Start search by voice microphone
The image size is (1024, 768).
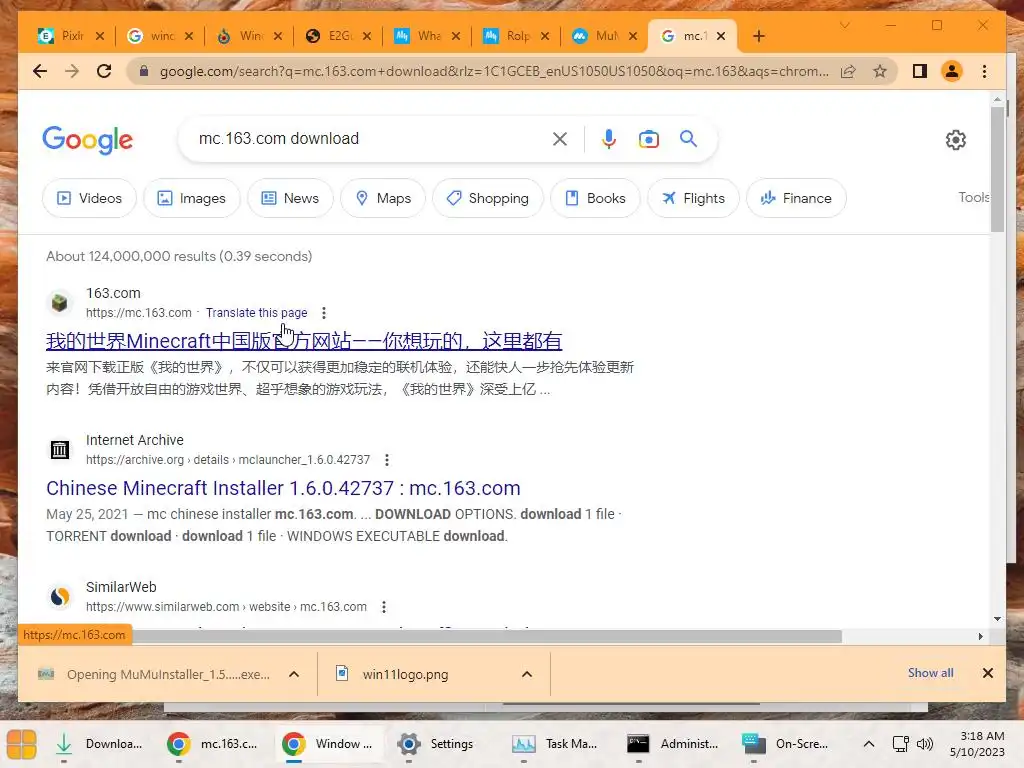click(x=609, y=139)
